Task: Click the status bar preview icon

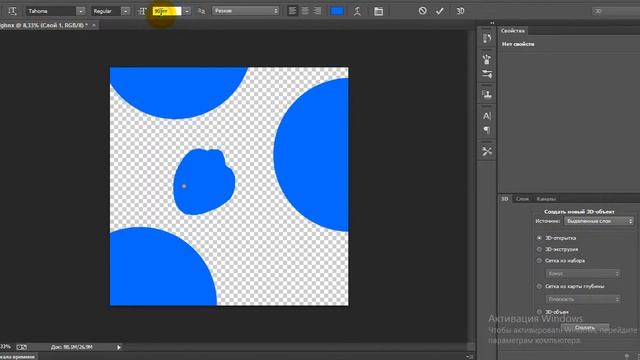Action: (x=22, y=347)
